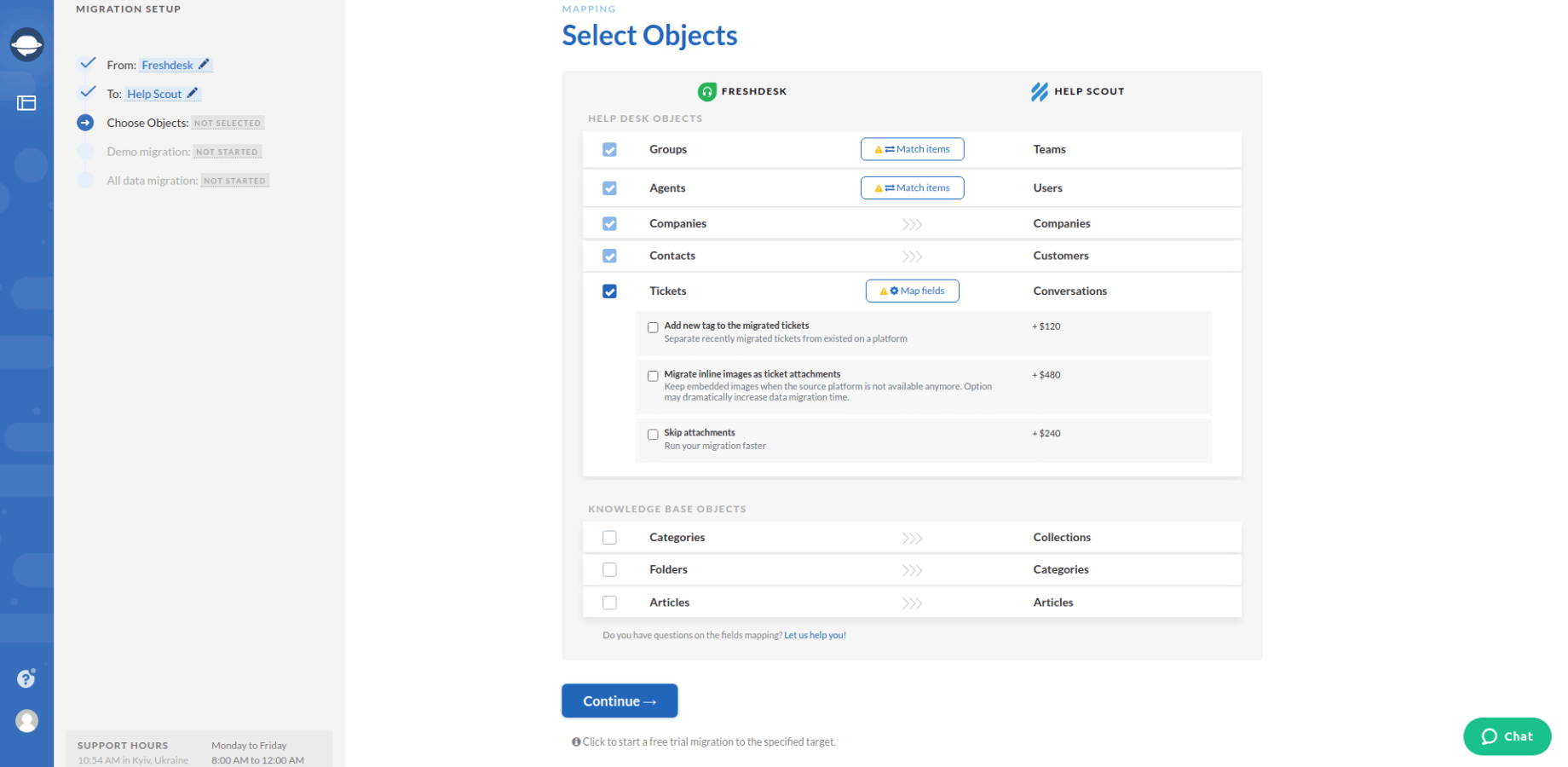Click the Companies row mapping arrows

pyautogui.click(x=912, y=224)
